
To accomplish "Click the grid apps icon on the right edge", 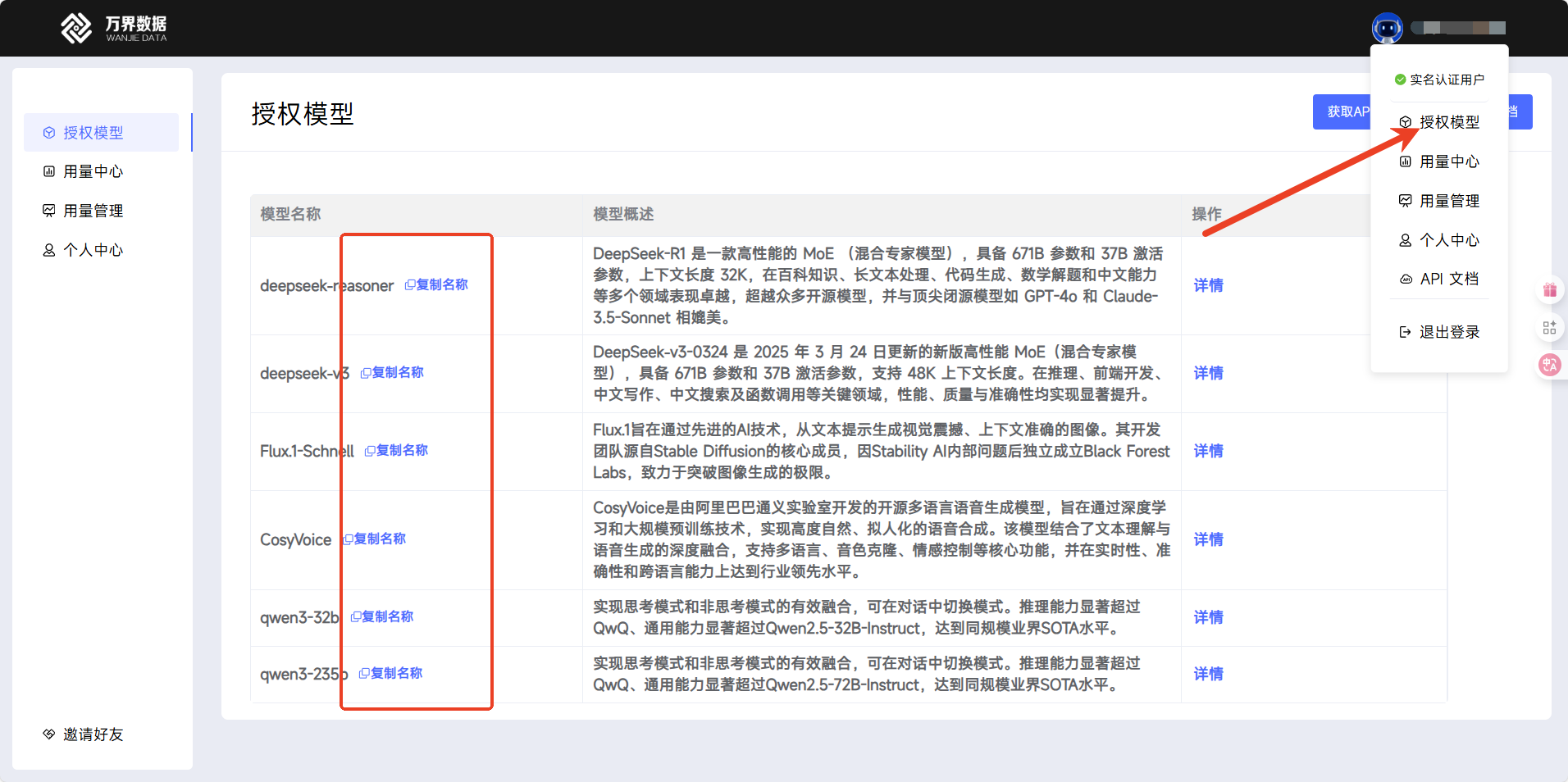I will tap(1549, 328).
